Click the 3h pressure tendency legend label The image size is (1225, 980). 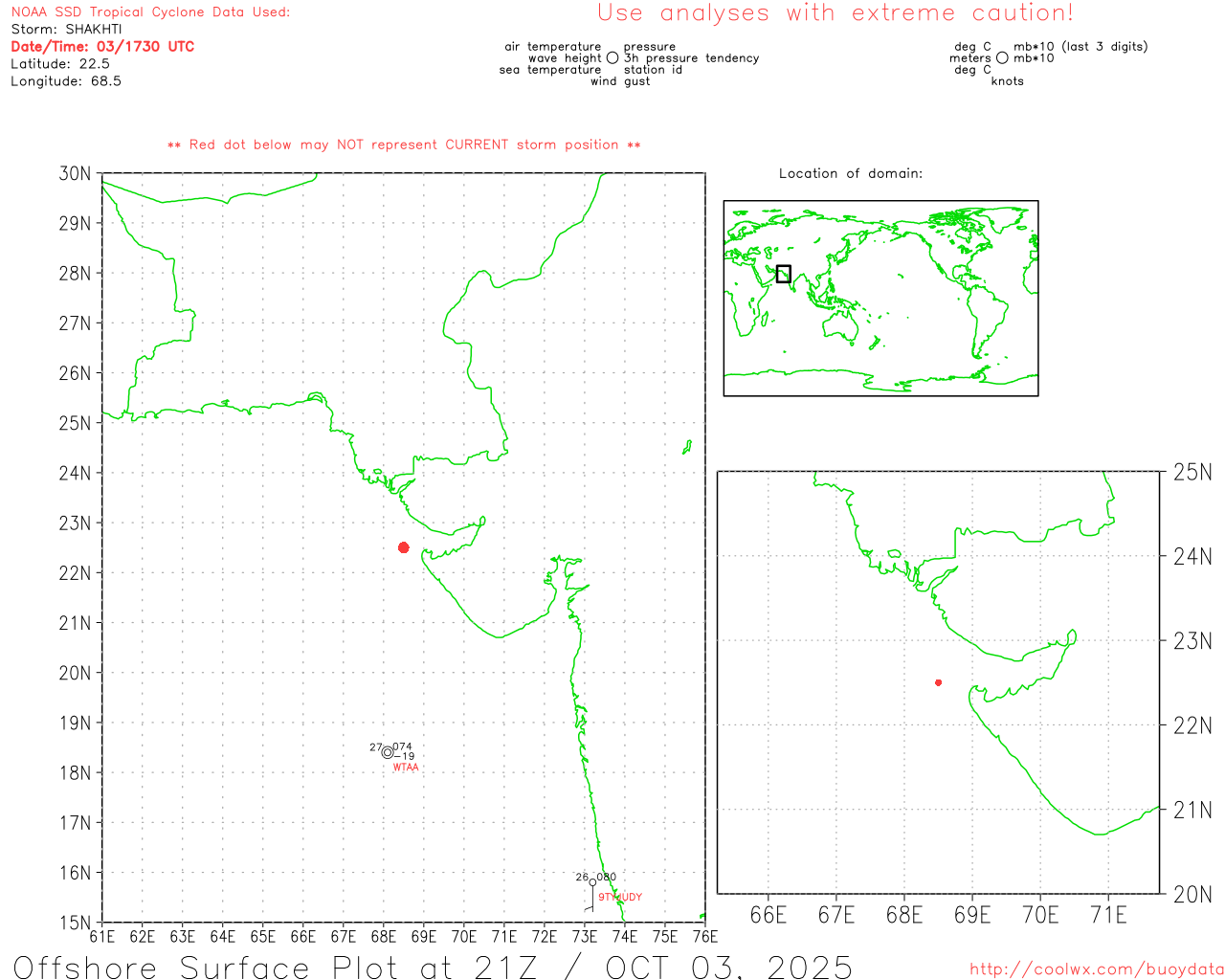(x=692, y=58)
